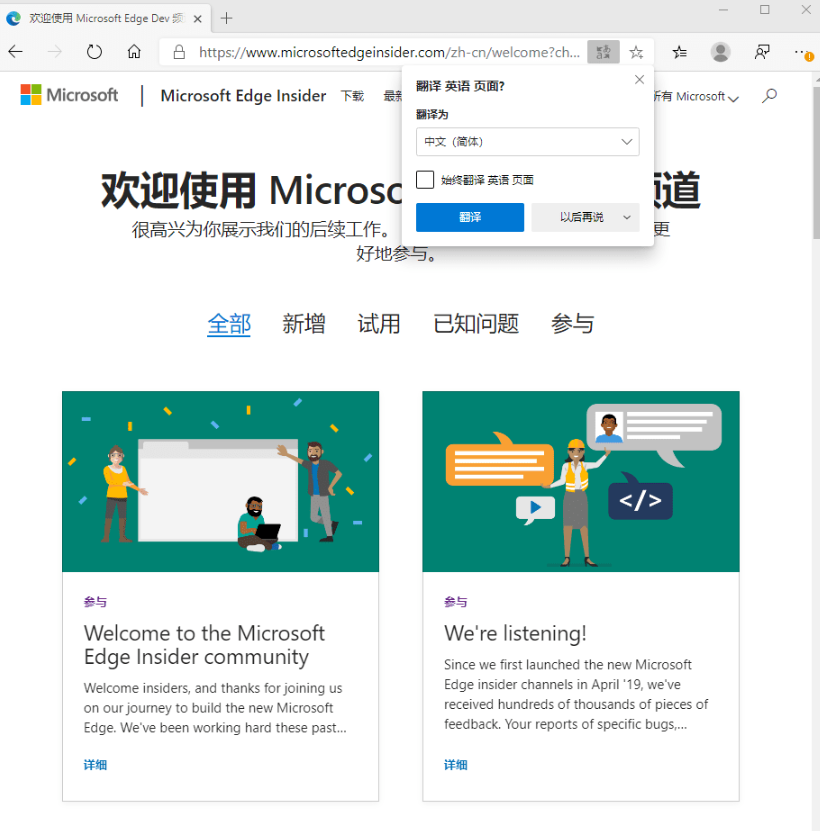The image size is (820, 831).
Task: Click the We're listening card image
Action: click(x=581, y=481)
